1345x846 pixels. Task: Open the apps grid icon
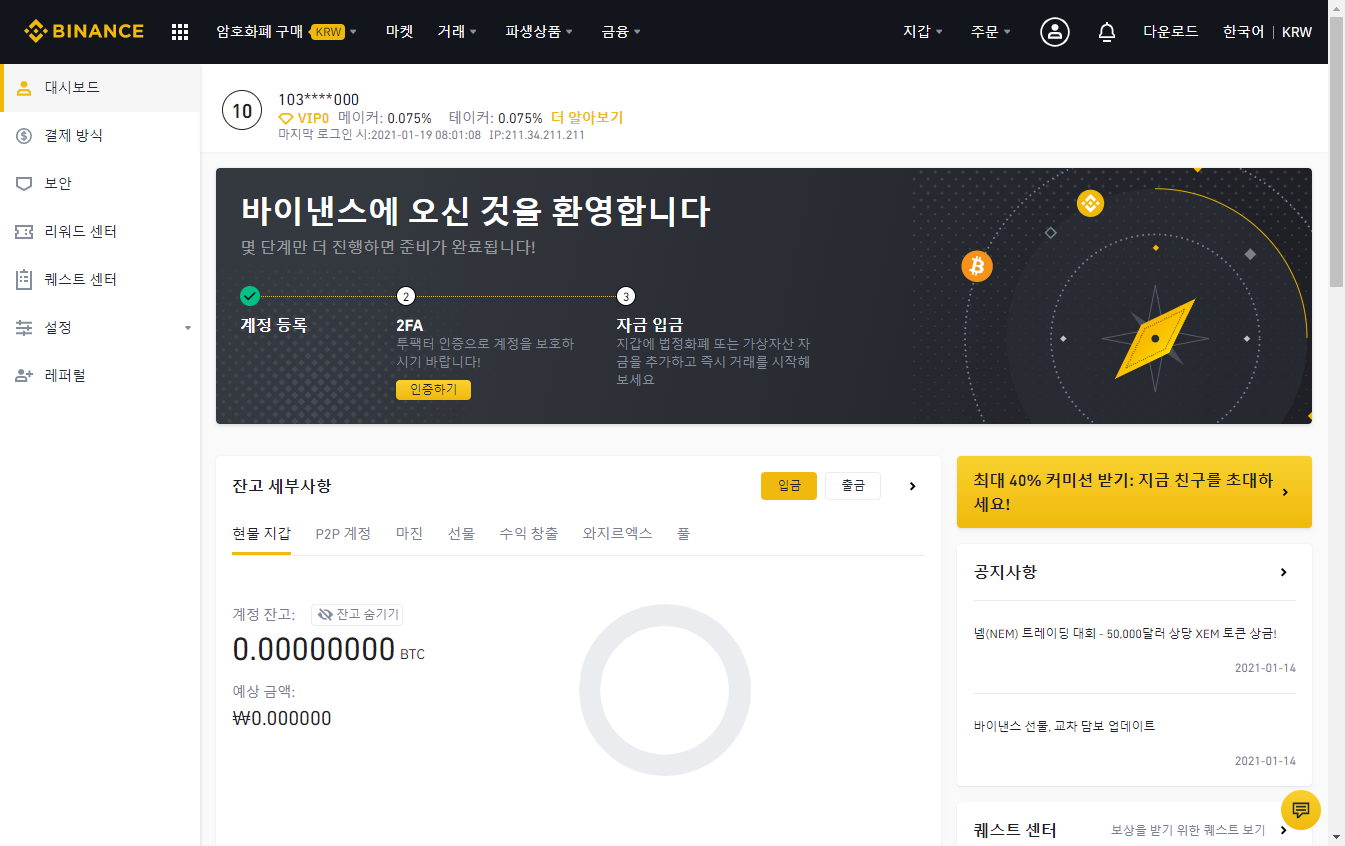tap(180, 32)
